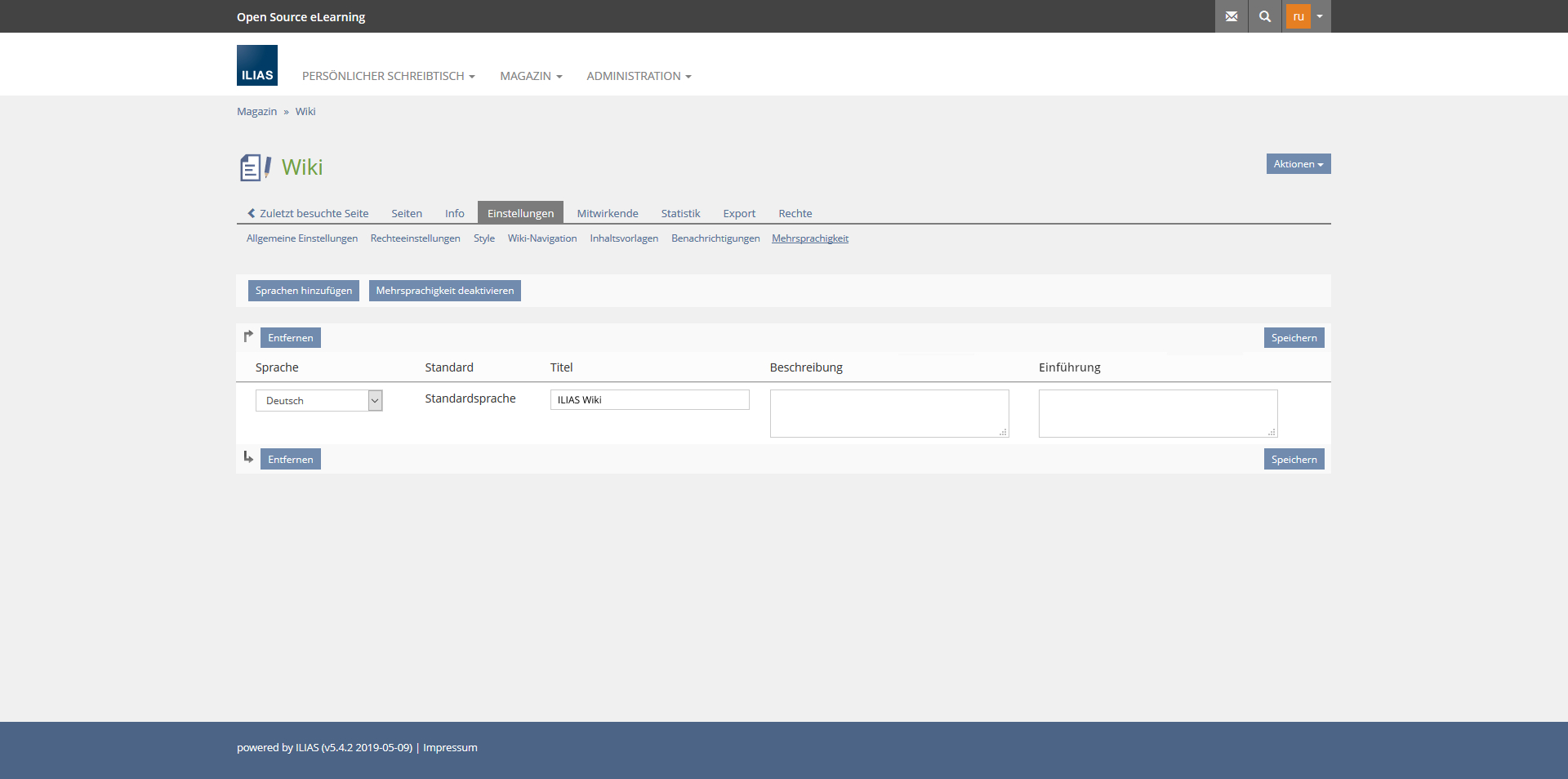Click the search magnifier icon
1568x779 pixels.
(1264, 16)
